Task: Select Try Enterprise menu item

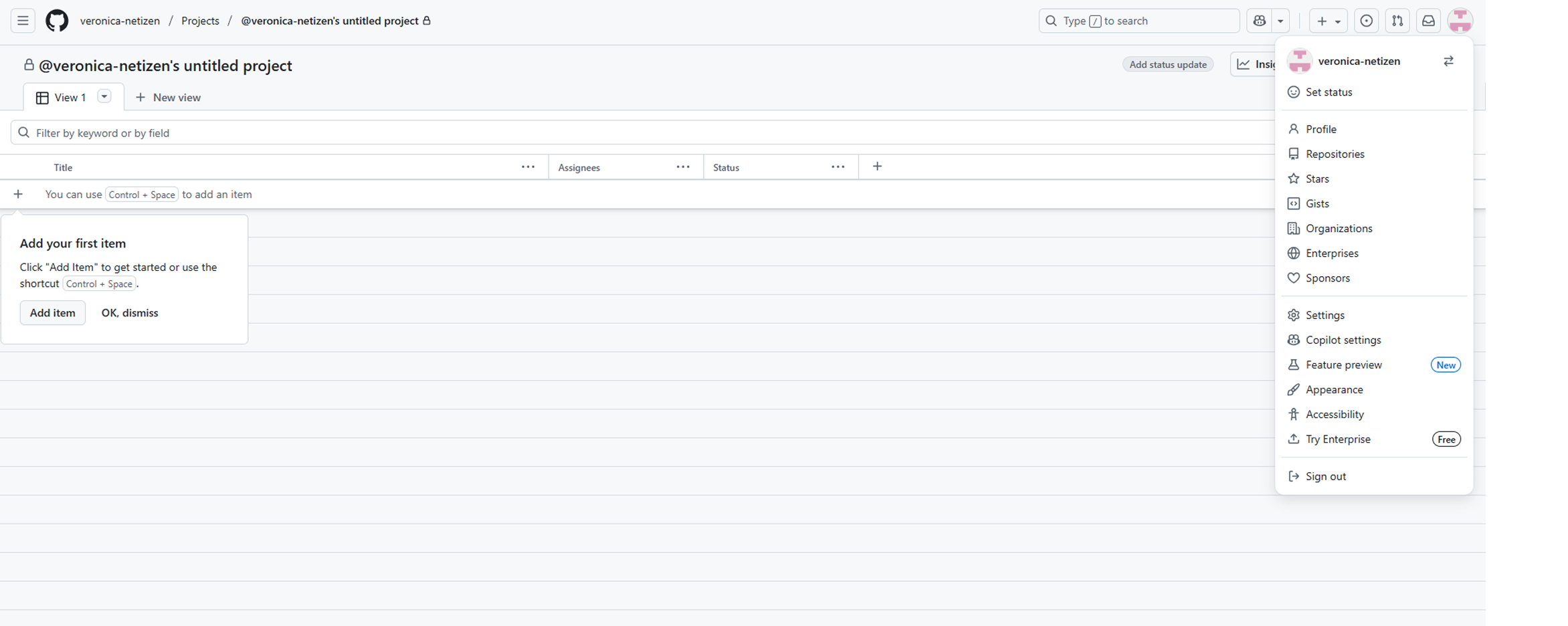Action: pyautogui.click(x=1374, y=439)
